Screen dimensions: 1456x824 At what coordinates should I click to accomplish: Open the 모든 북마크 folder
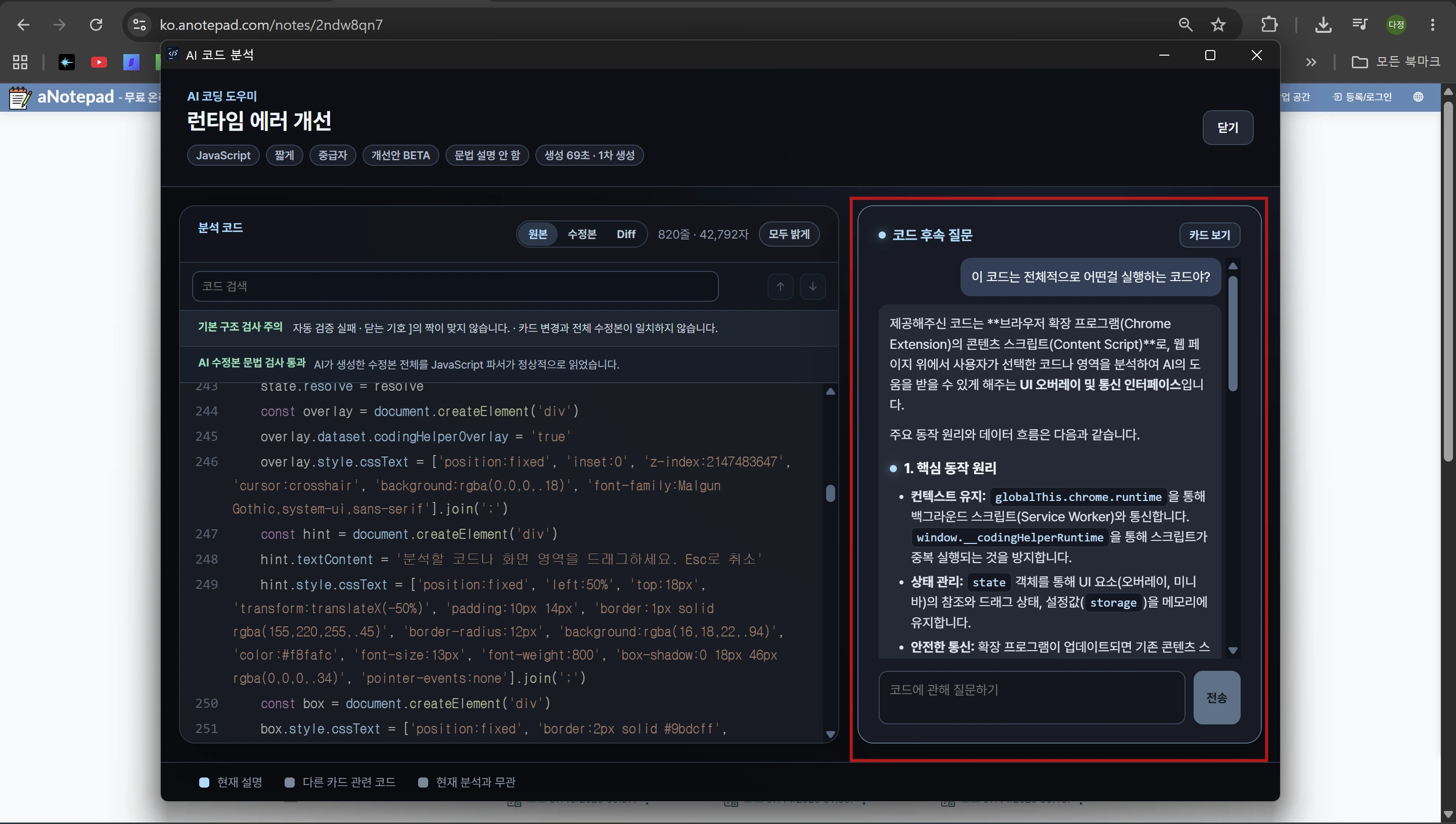click(1395, 62)
